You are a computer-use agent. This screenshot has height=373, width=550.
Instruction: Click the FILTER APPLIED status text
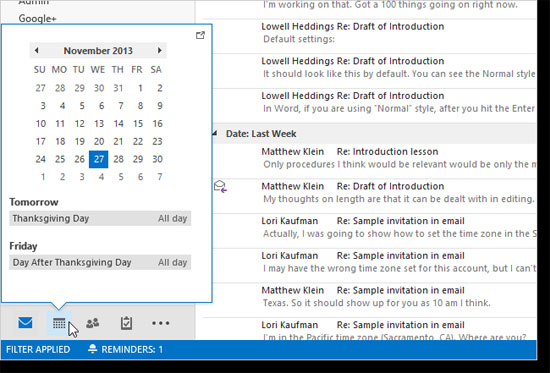pos(38,349)
